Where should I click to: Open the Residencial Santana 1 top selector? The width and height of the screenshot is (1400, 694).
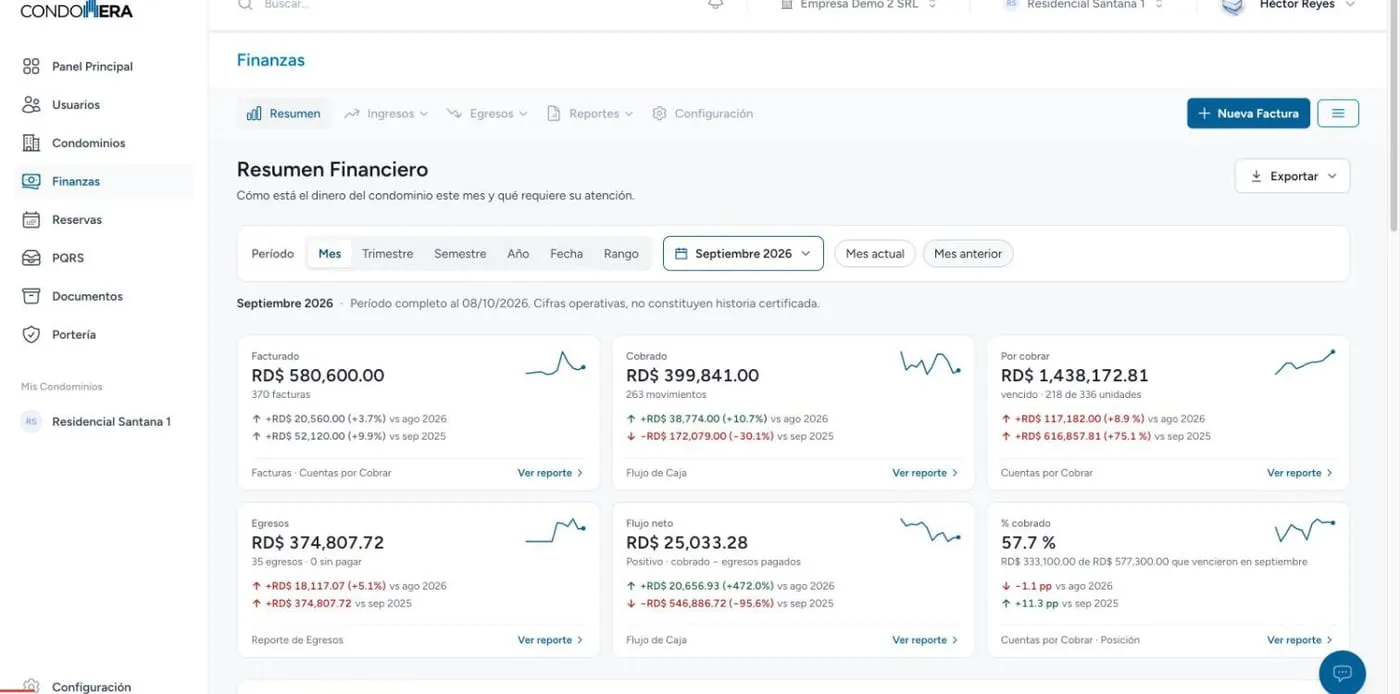coord(1084,5)
